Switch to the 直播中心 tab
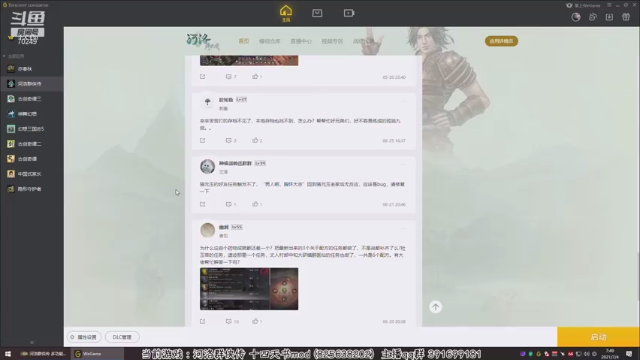This screenshot has width=640, height=360. 301,41
